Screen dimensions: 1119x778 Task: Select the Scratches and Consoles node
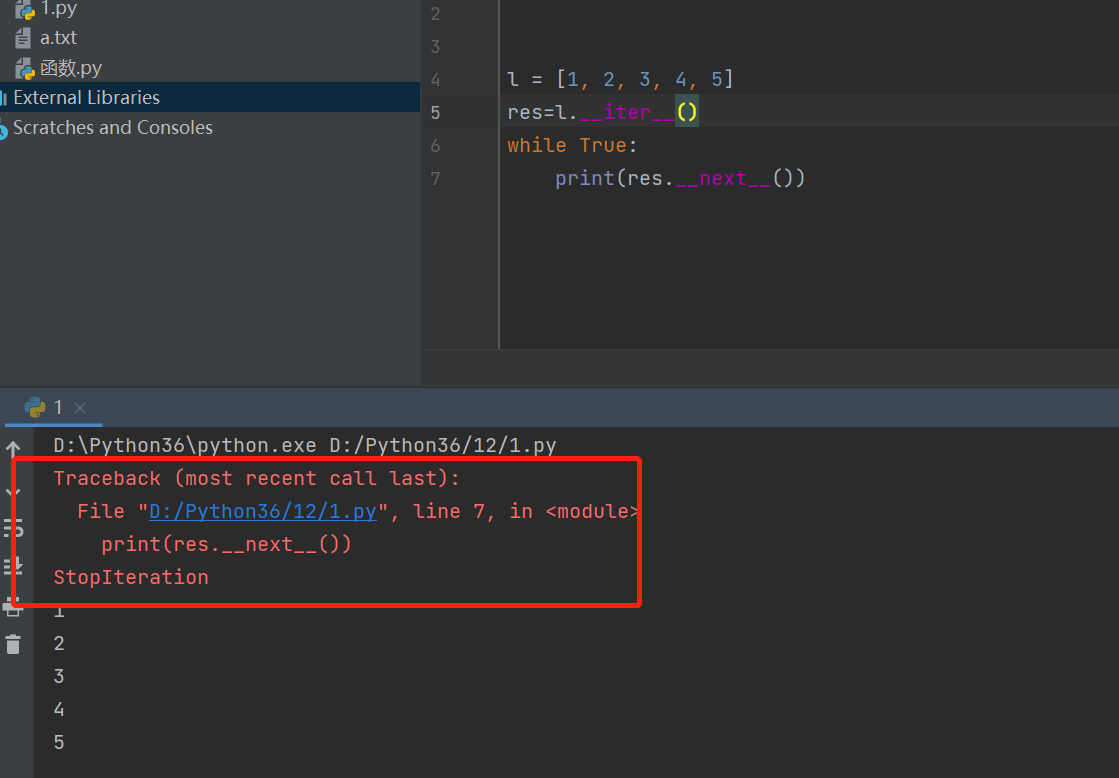(x=113, y=127)
